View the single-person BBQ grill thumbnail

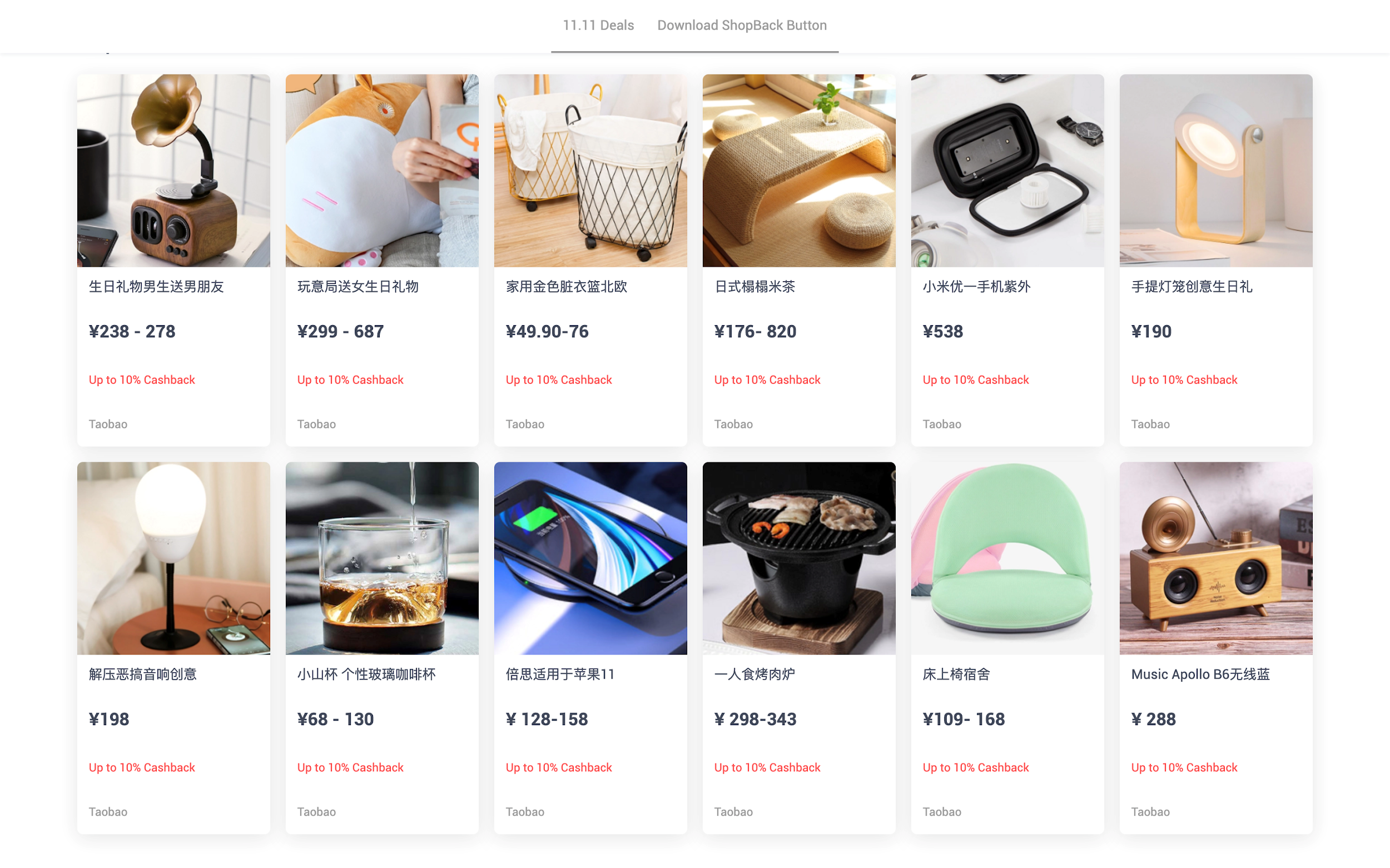click(x=799, y=558)
